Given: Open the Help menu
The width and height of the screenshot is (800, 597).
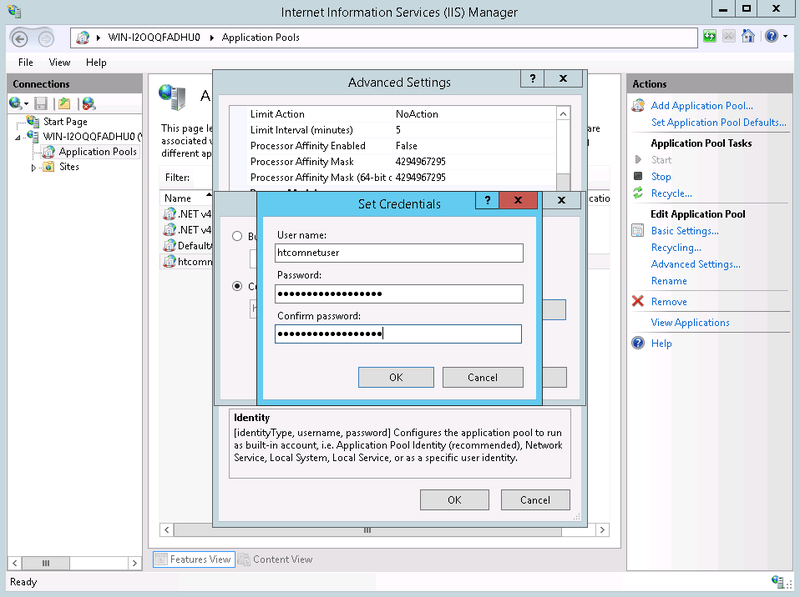Looking at the screenshot, I should click(96, 62).
